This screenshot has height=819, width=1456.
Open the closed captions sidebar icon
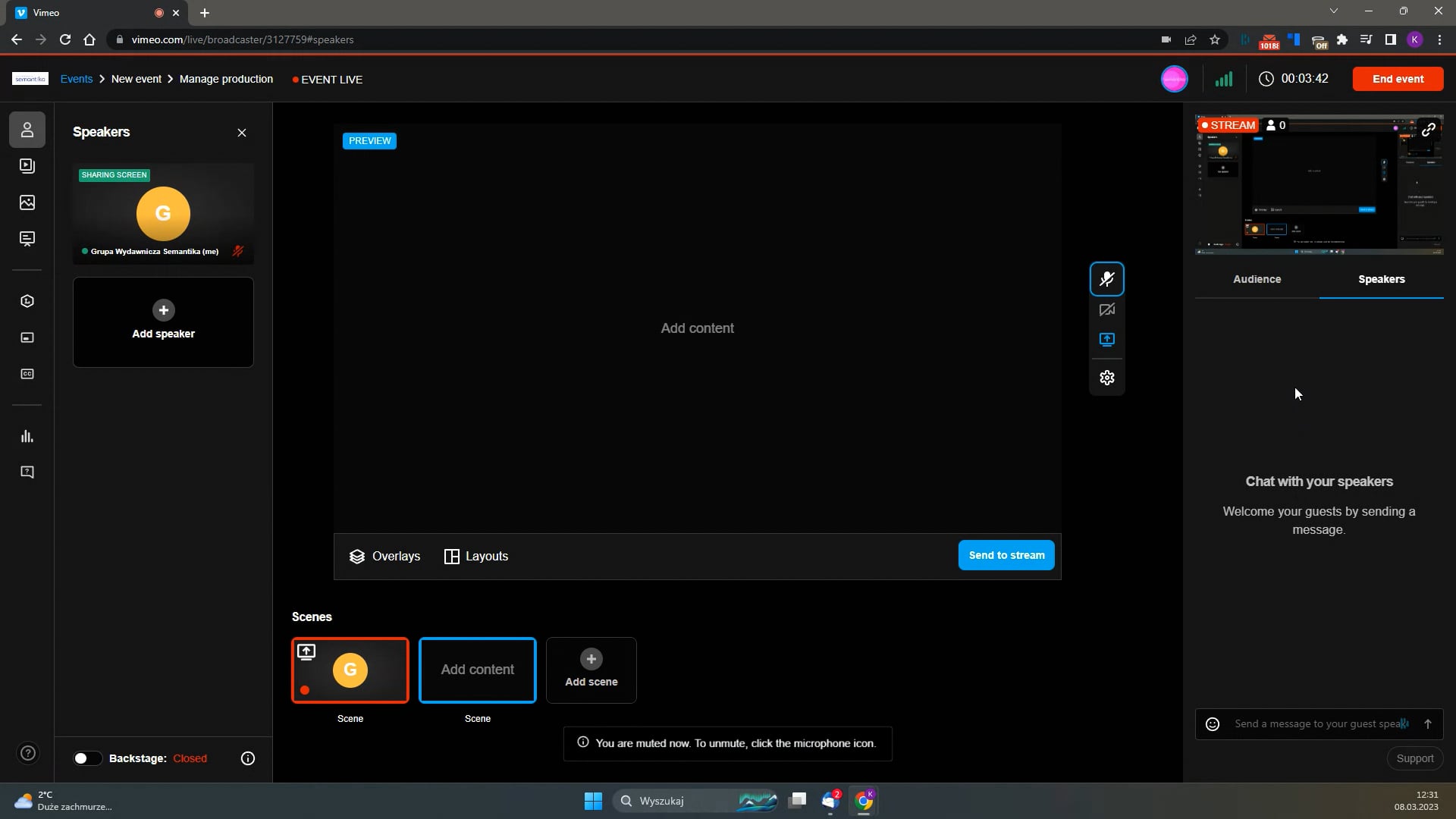point(27,374)
